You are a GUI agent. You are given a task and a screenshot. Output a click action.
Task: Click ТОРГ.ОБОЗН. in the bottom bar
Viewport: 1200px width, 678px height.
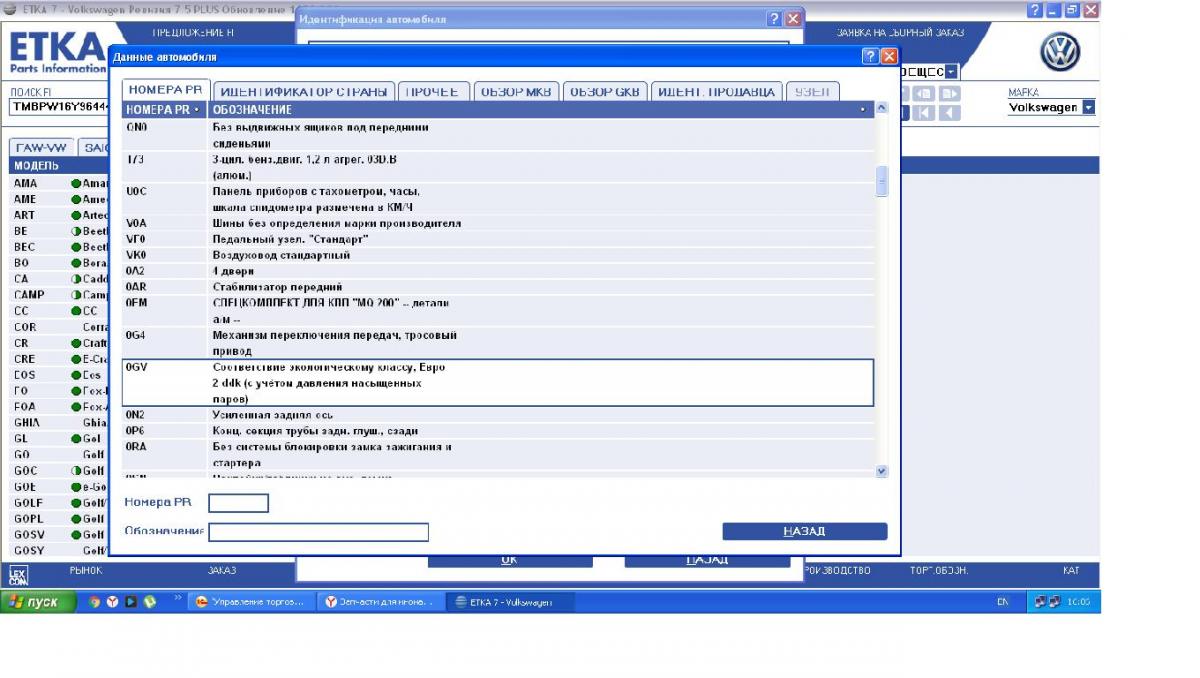939,571
